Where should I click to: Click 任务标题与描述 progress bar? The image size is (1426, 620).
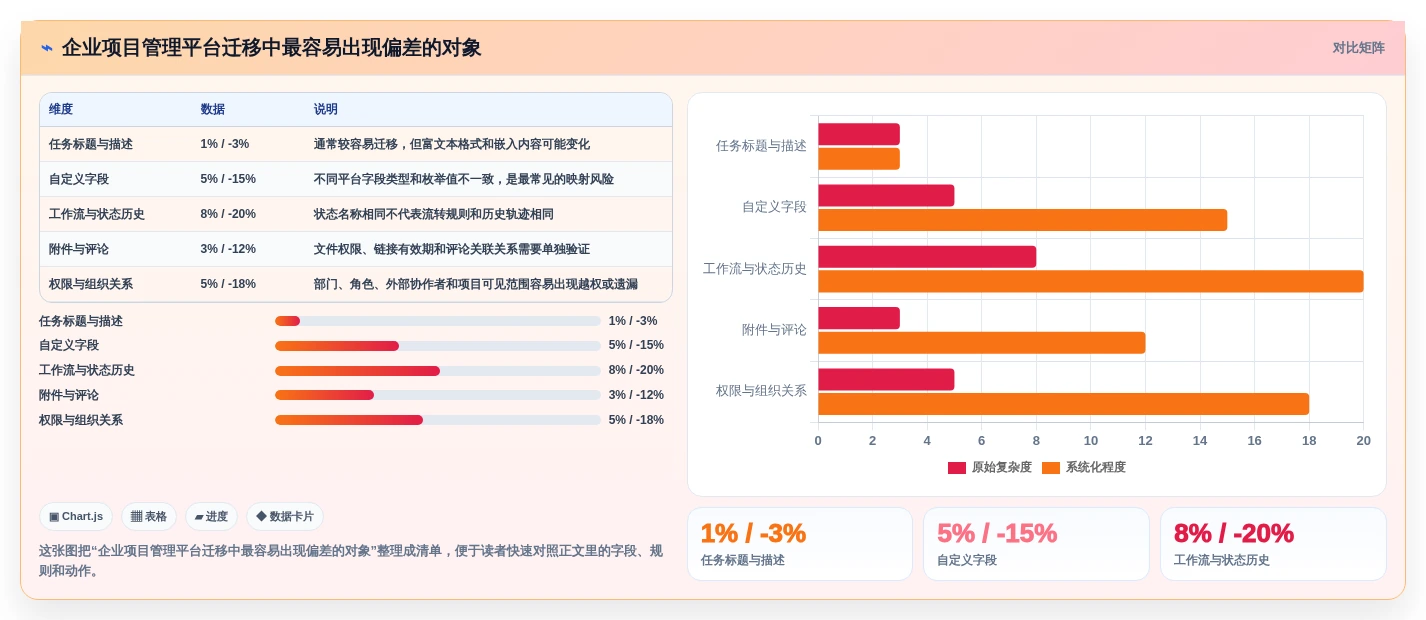coord(438,321)
